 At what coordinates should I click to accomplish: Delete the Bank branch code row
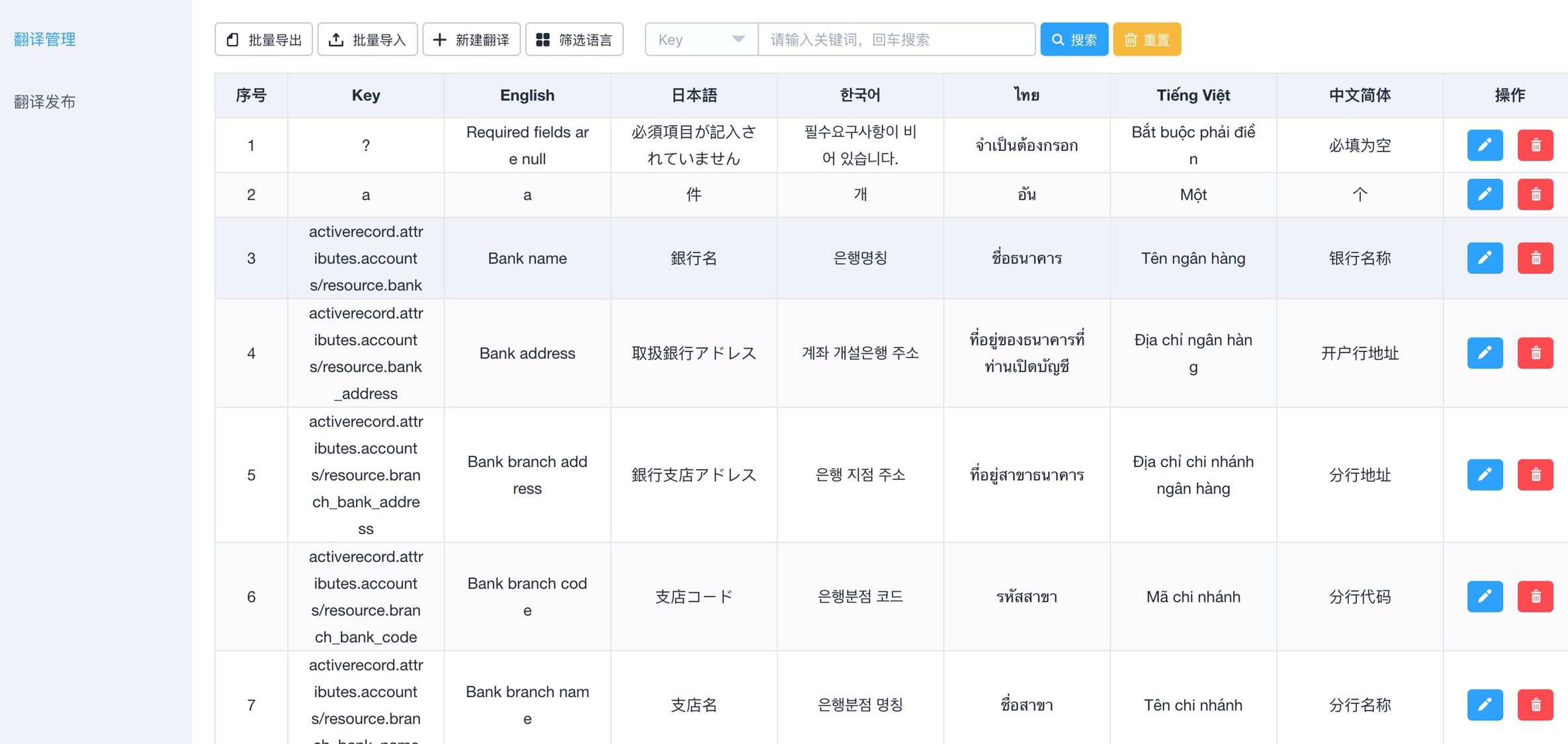click(x=1535, y=596)
